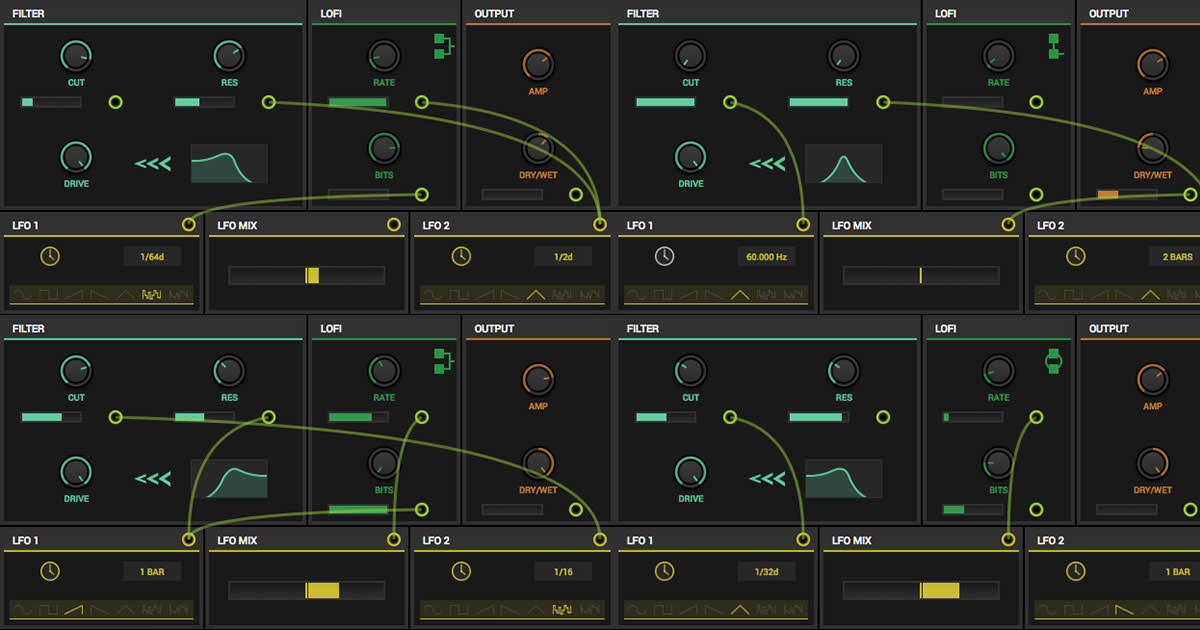Click the 60.000 Hz rate field

(x=767, y=257)
